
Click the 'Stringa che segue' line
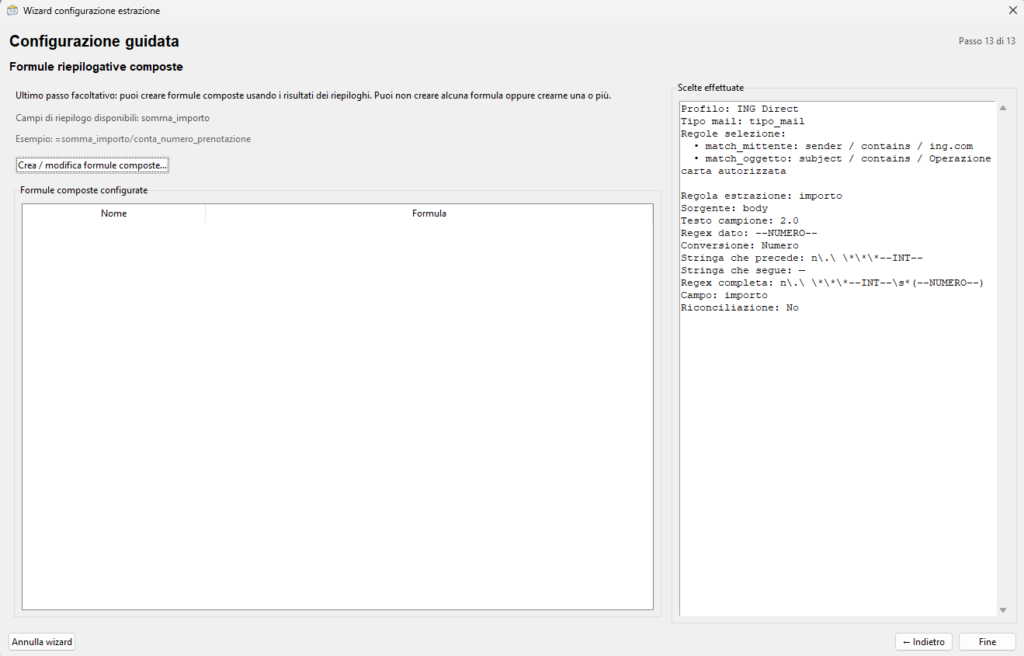(743, 271)
